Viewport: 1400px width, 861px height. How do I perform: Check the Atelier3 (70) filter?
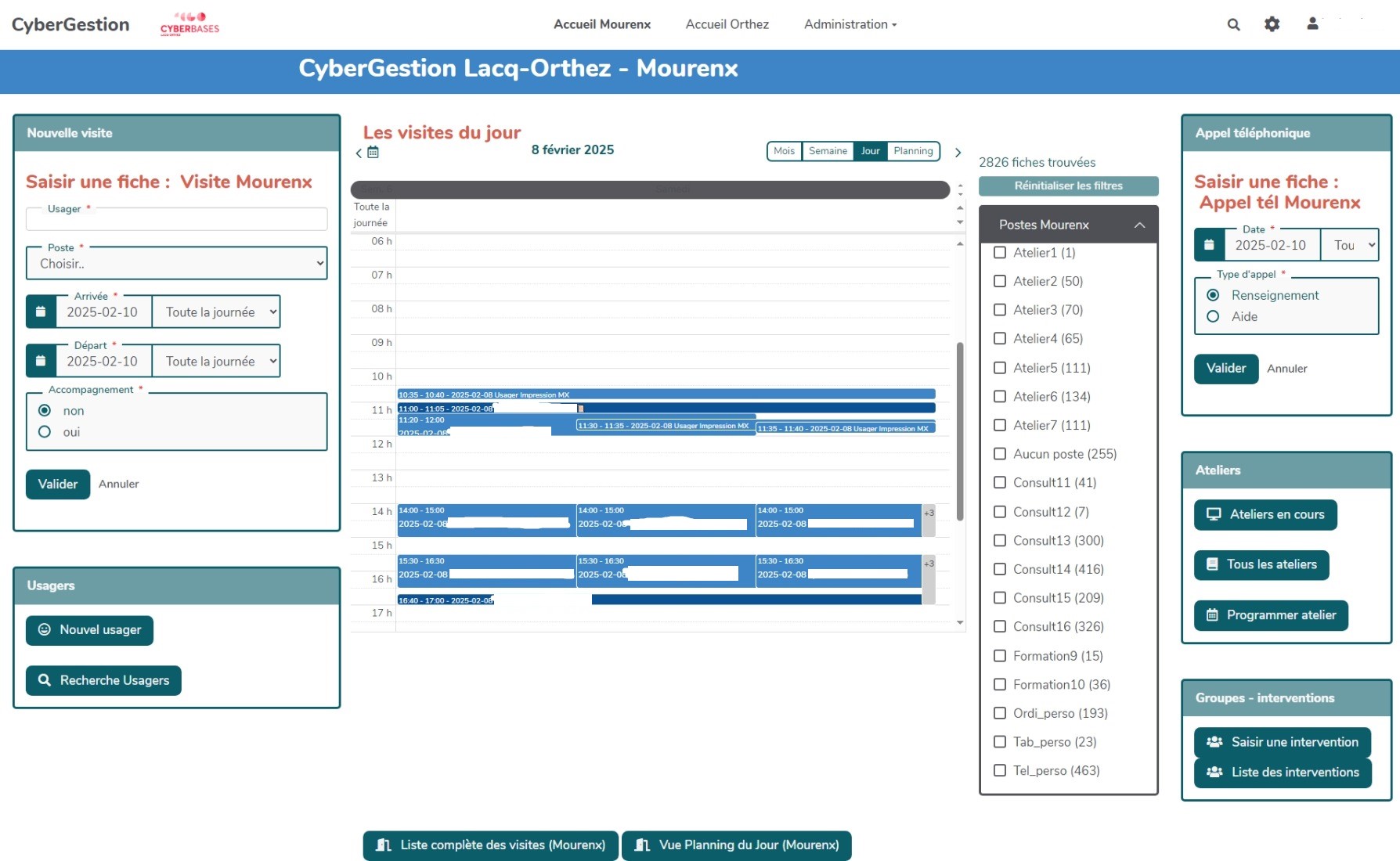coord(1000,309)
